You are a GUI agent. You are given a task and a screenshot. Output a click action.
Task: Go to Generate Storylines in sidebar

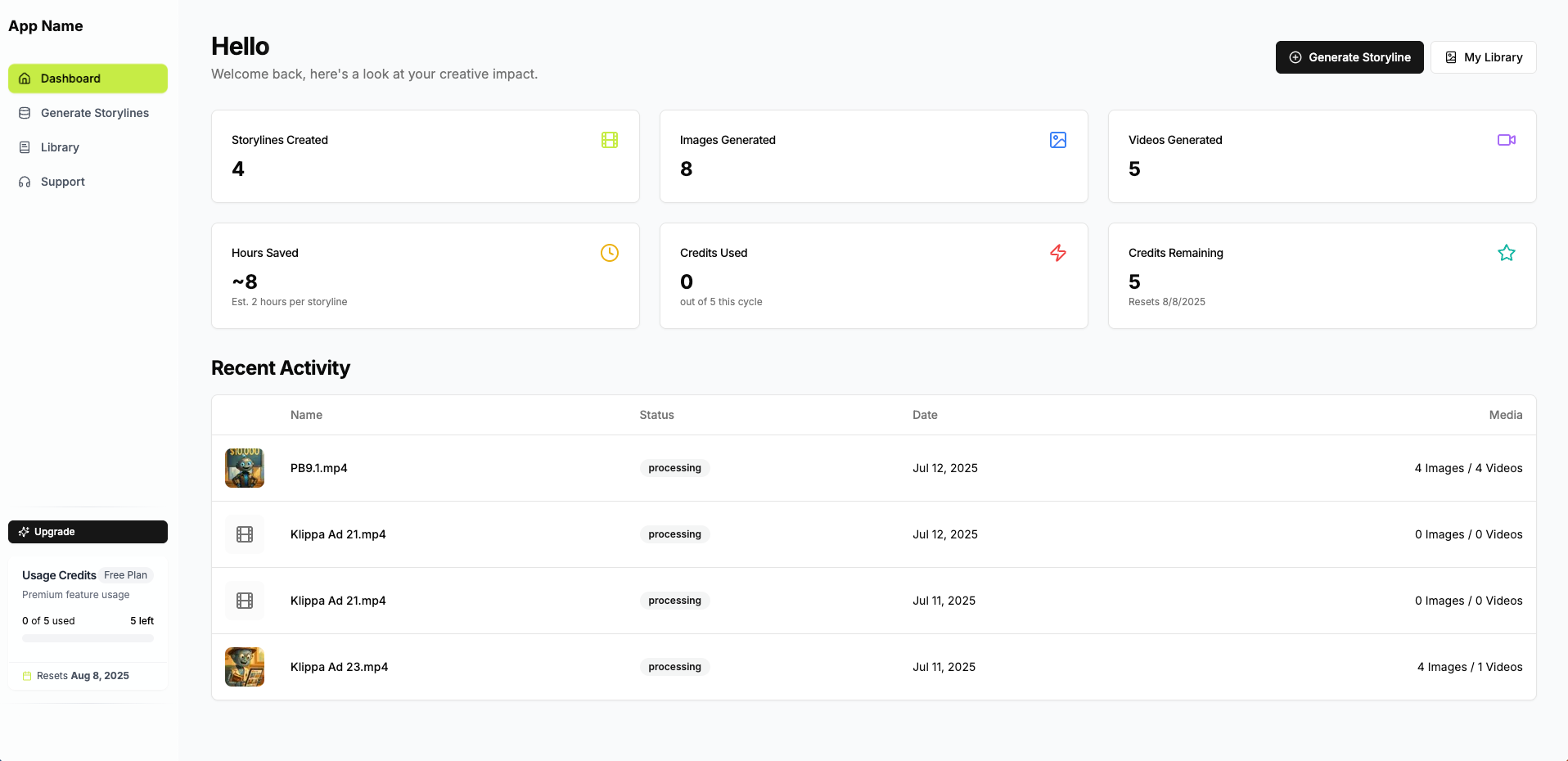[x=94, y=113]
